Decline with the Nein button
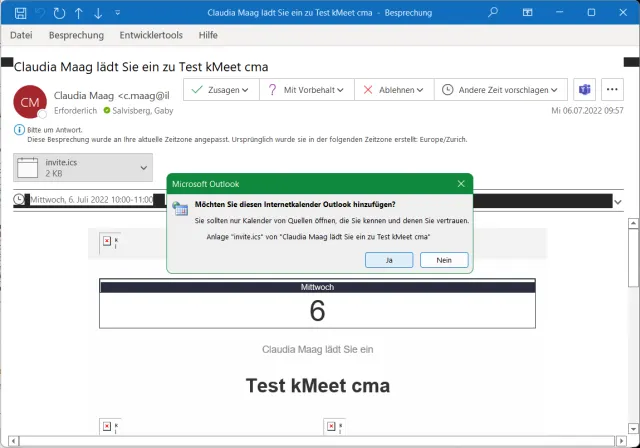 (x=444, y=260)
